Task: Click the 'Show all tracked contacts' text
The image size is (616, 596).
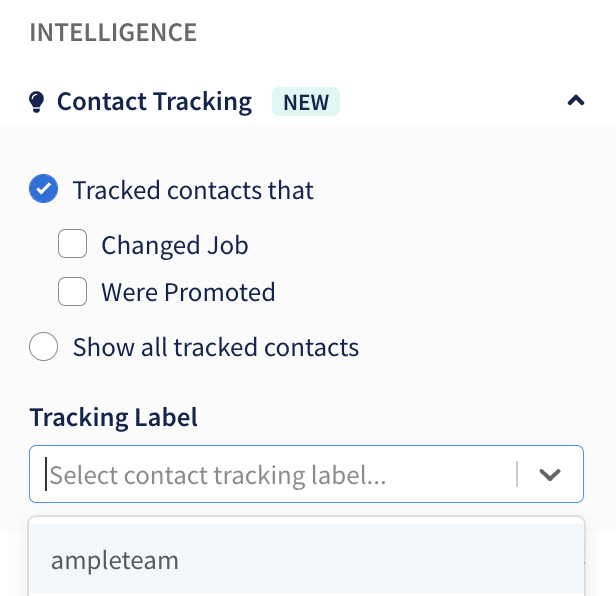Action: (x=216, y=347)
